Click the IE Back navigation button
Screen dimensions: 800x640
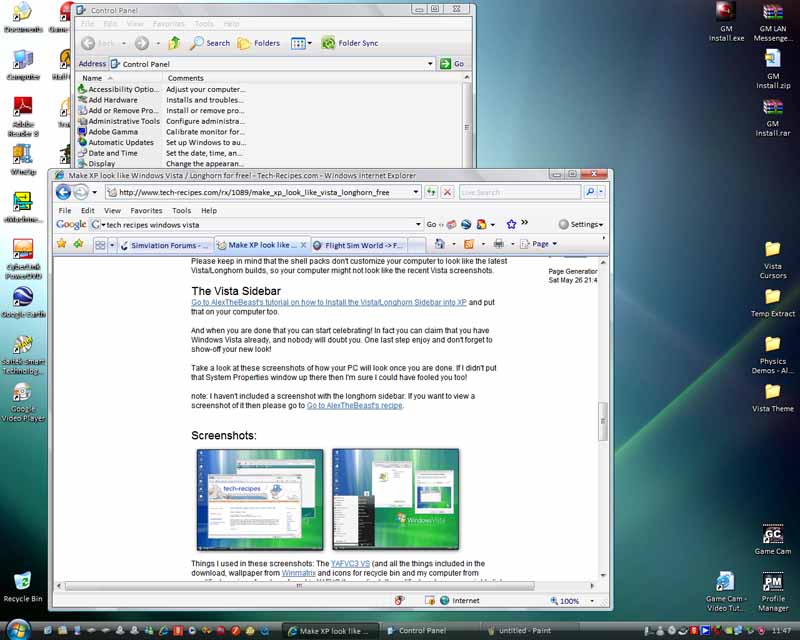click(64, 192)
